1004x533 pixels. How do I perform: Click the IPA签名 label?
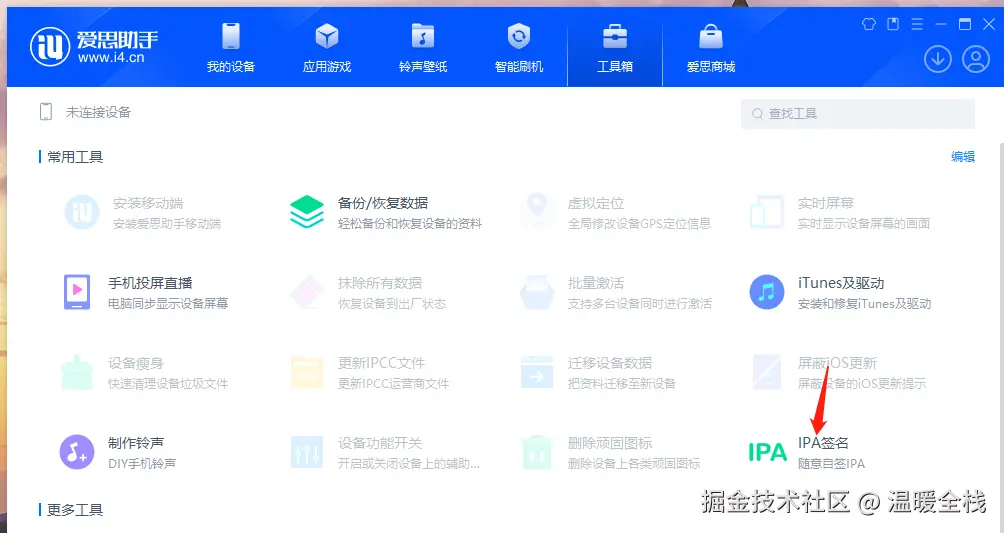coord(823,443)
